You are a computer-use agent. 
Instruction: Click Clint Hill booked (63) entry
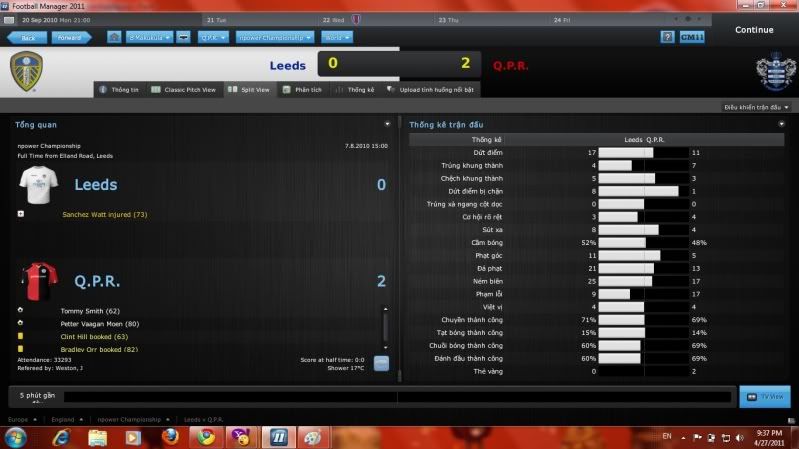click(94, 336)
